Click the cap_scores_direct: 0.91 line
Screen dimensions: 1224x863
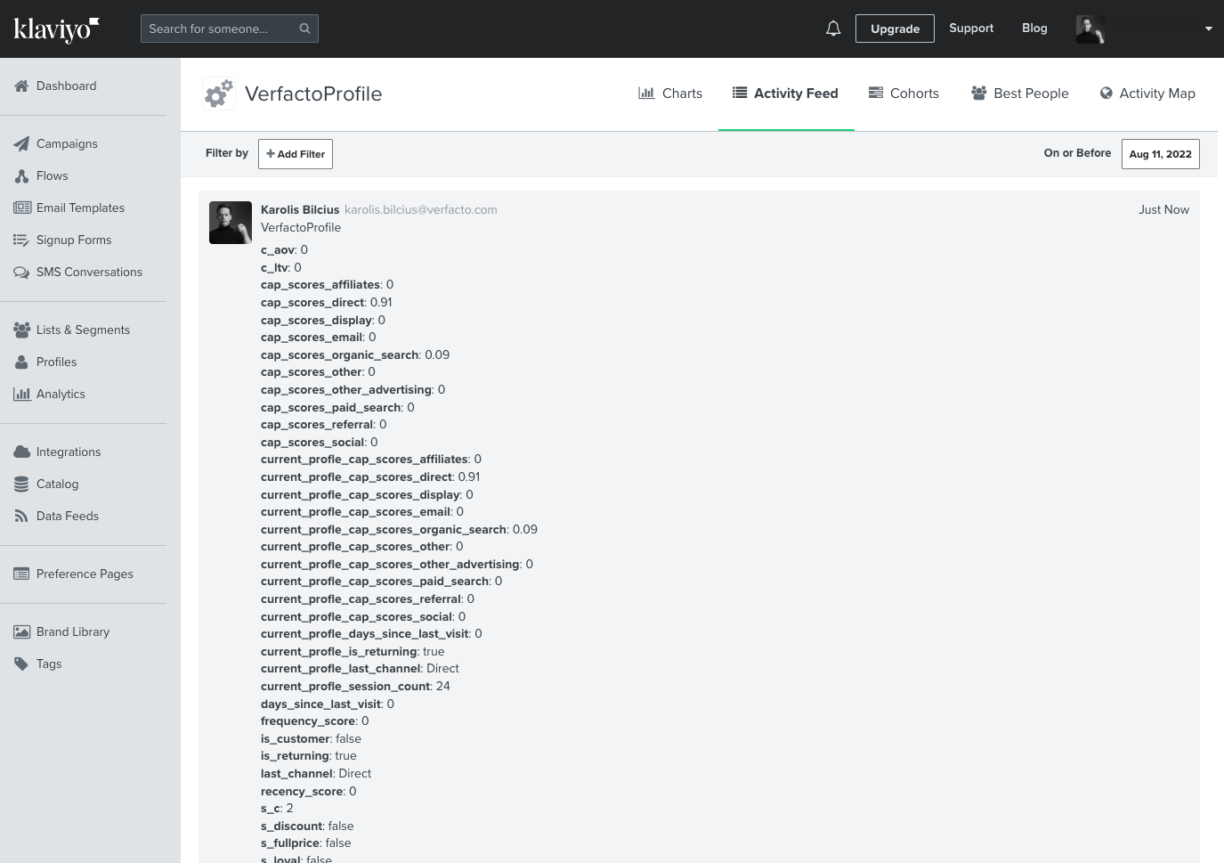click(327, 302)
